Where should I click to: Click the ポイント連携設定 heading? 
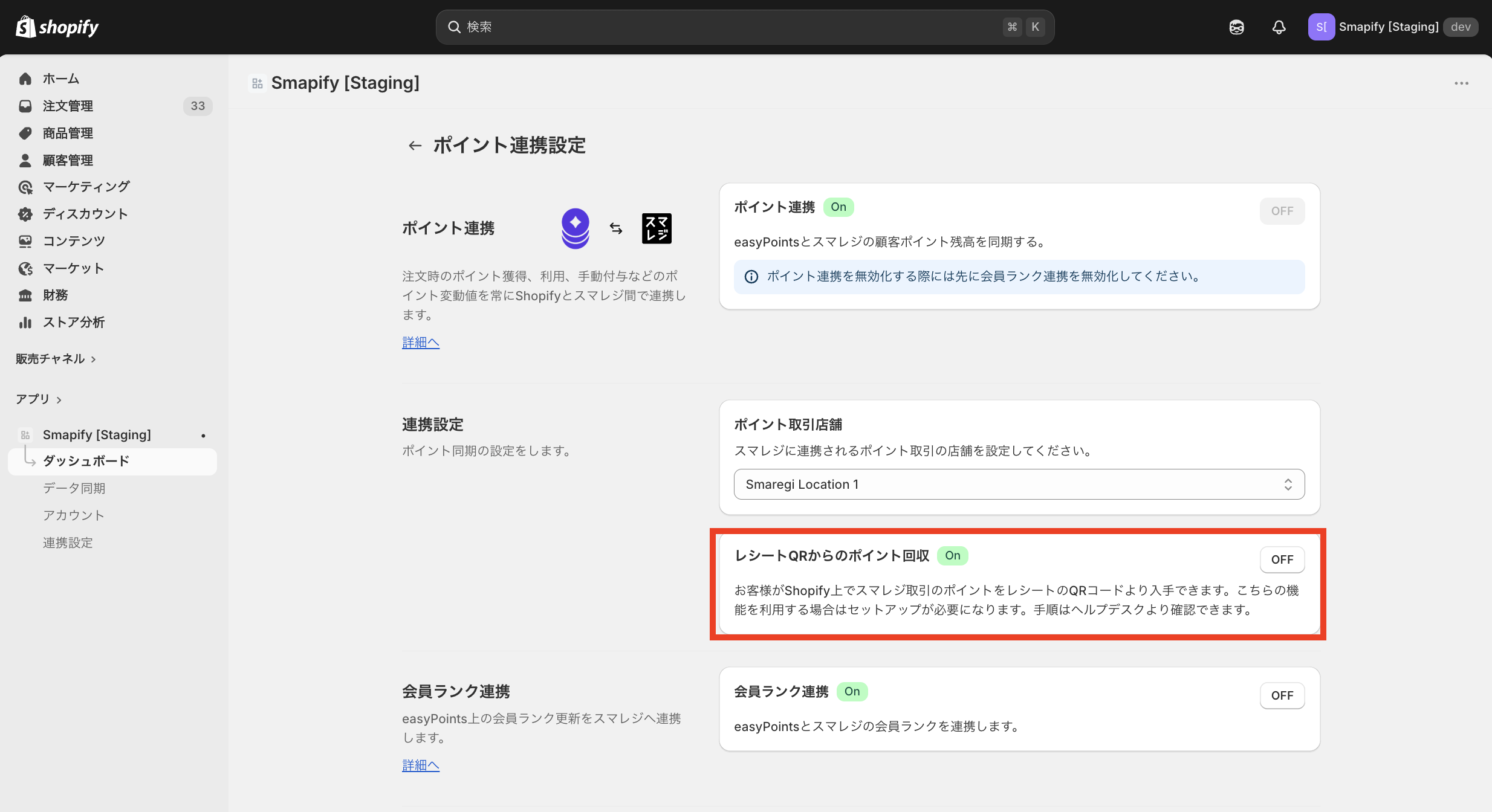coord(509,146)
